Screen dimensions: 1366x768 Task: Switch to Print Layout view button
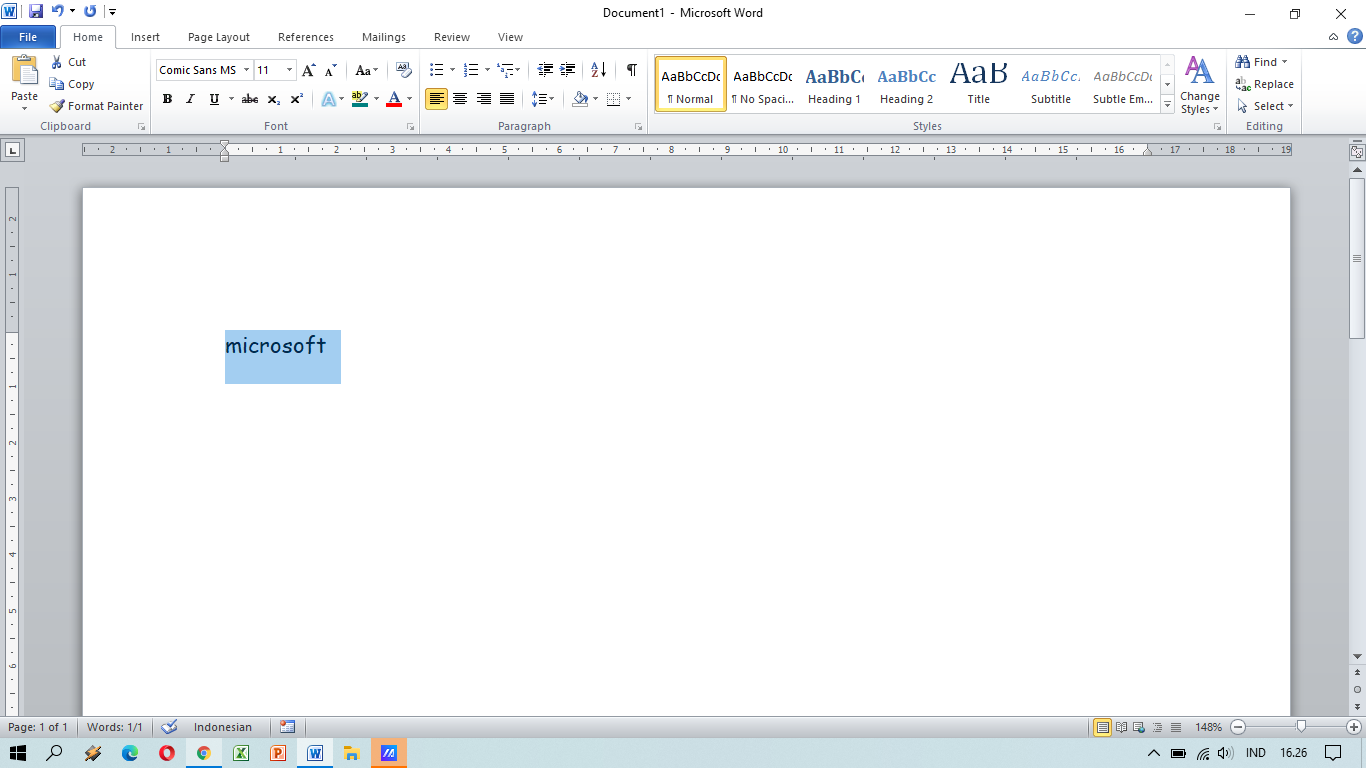[x=1102, y=727]
